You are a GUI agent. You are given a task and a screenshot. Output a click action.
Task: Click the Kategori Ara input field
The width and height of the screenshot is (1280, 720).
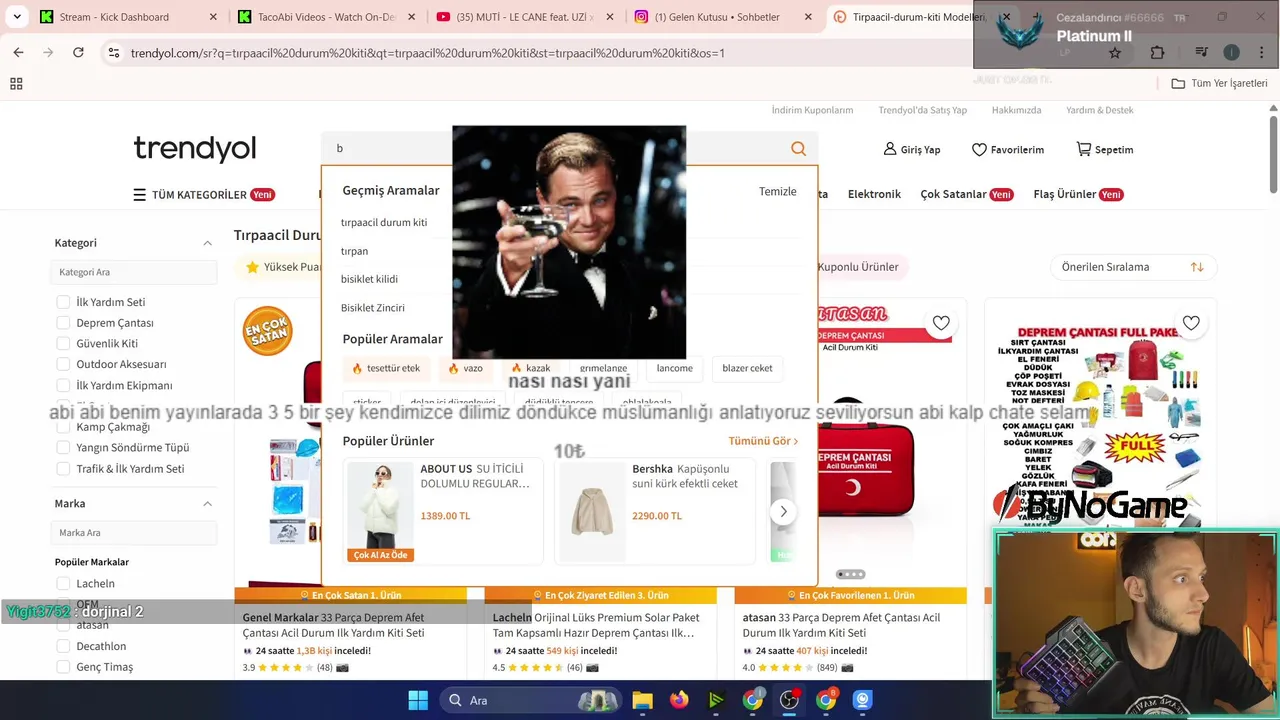134,272
